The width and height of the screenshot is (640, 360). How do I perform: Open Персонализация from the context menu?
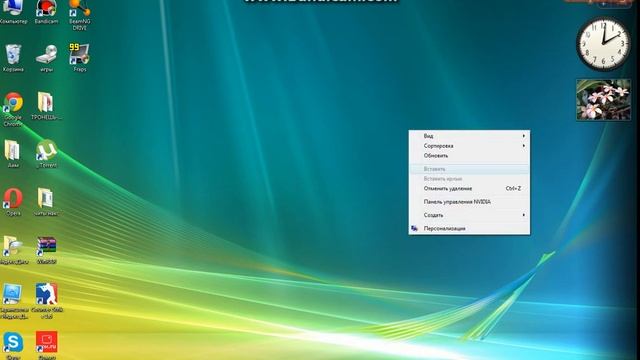point(469,229)
